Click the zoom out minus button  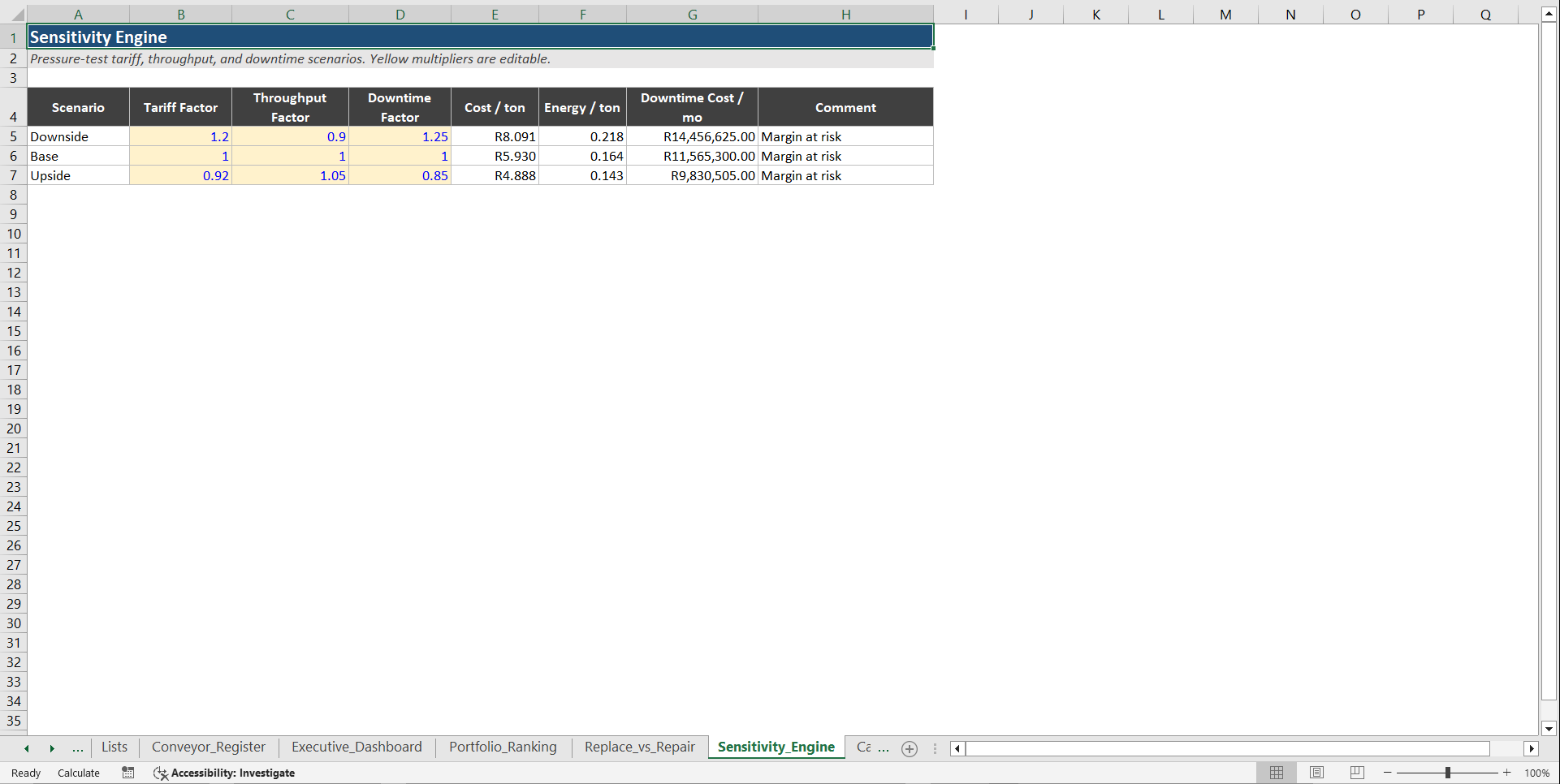pyautogui.click(x=1387, y=773)
